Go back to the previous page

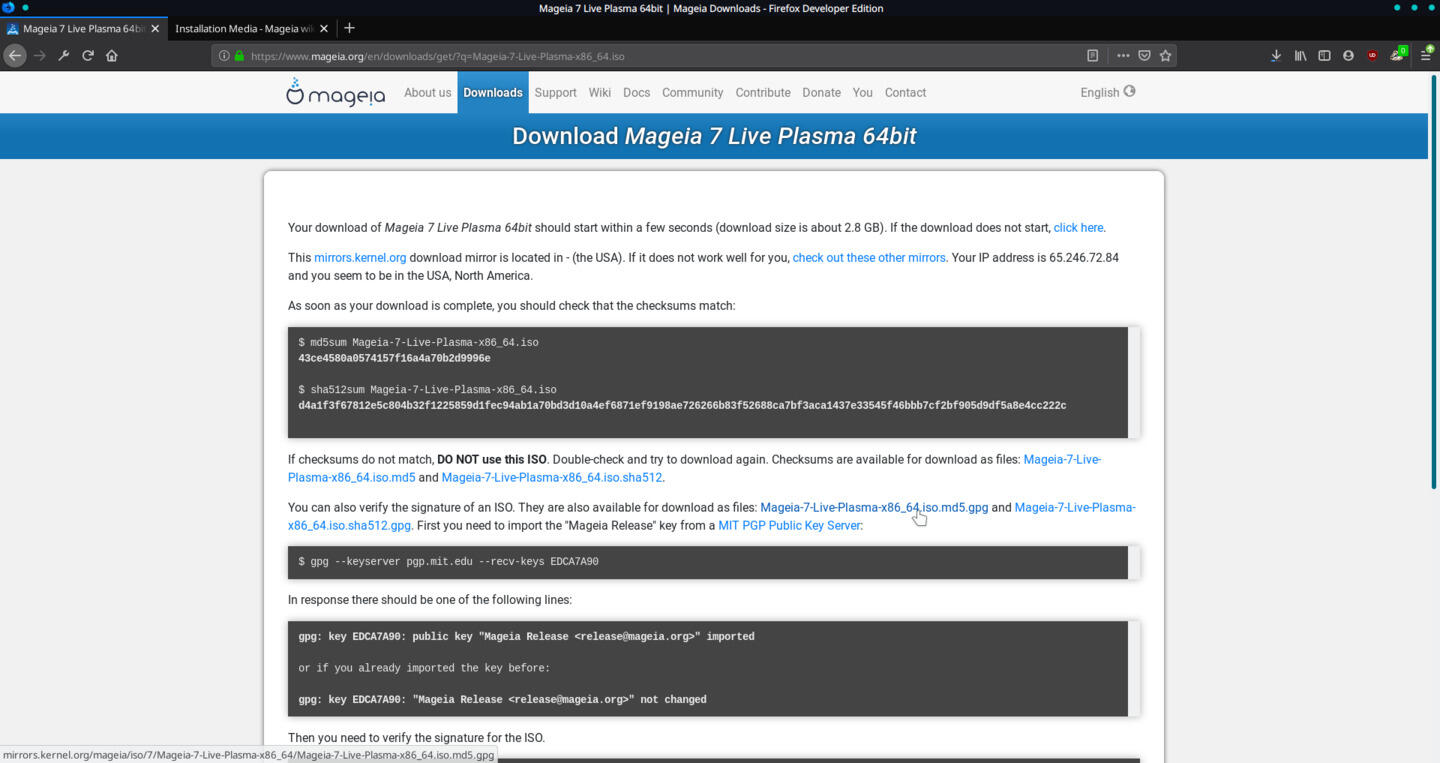(x=15, y=56)
